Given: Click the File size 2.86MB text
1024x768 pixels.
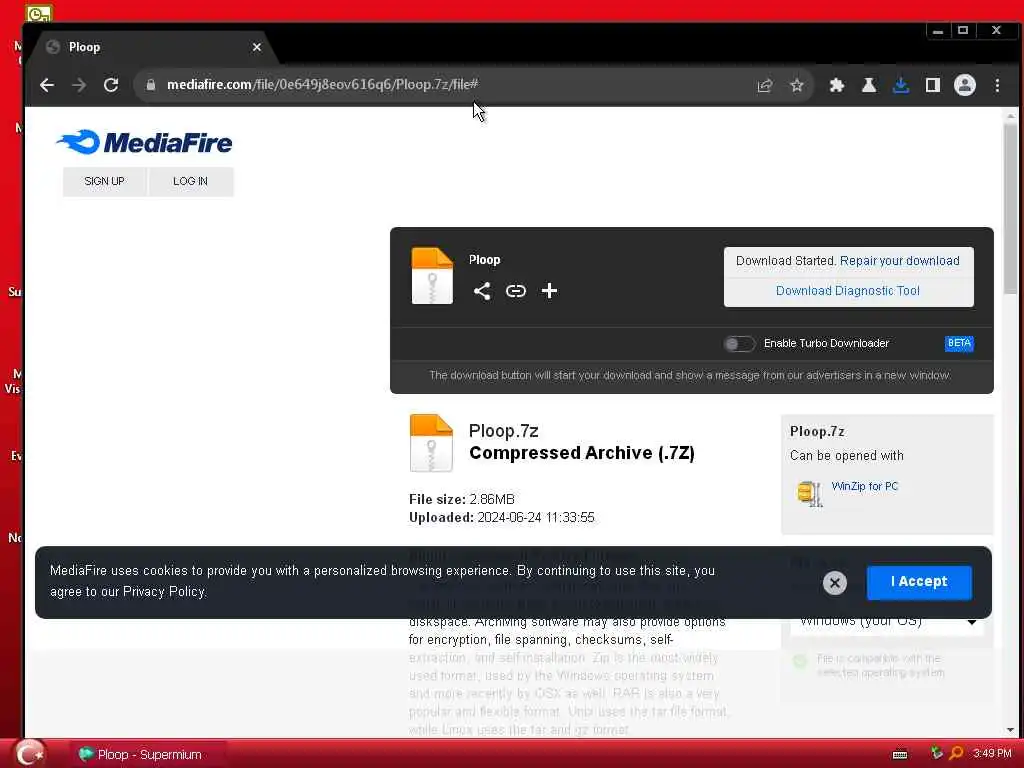Looking at the screenshot, I should click(462, 500).
